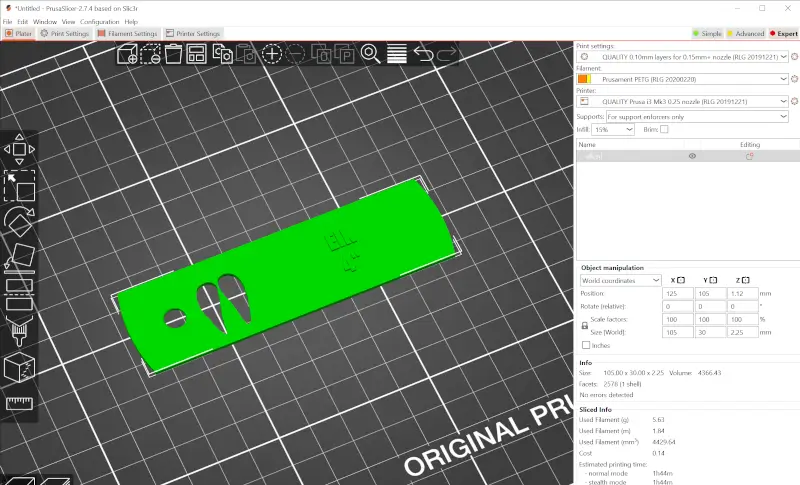
Task: Open the Window menu
Action: 45,22
